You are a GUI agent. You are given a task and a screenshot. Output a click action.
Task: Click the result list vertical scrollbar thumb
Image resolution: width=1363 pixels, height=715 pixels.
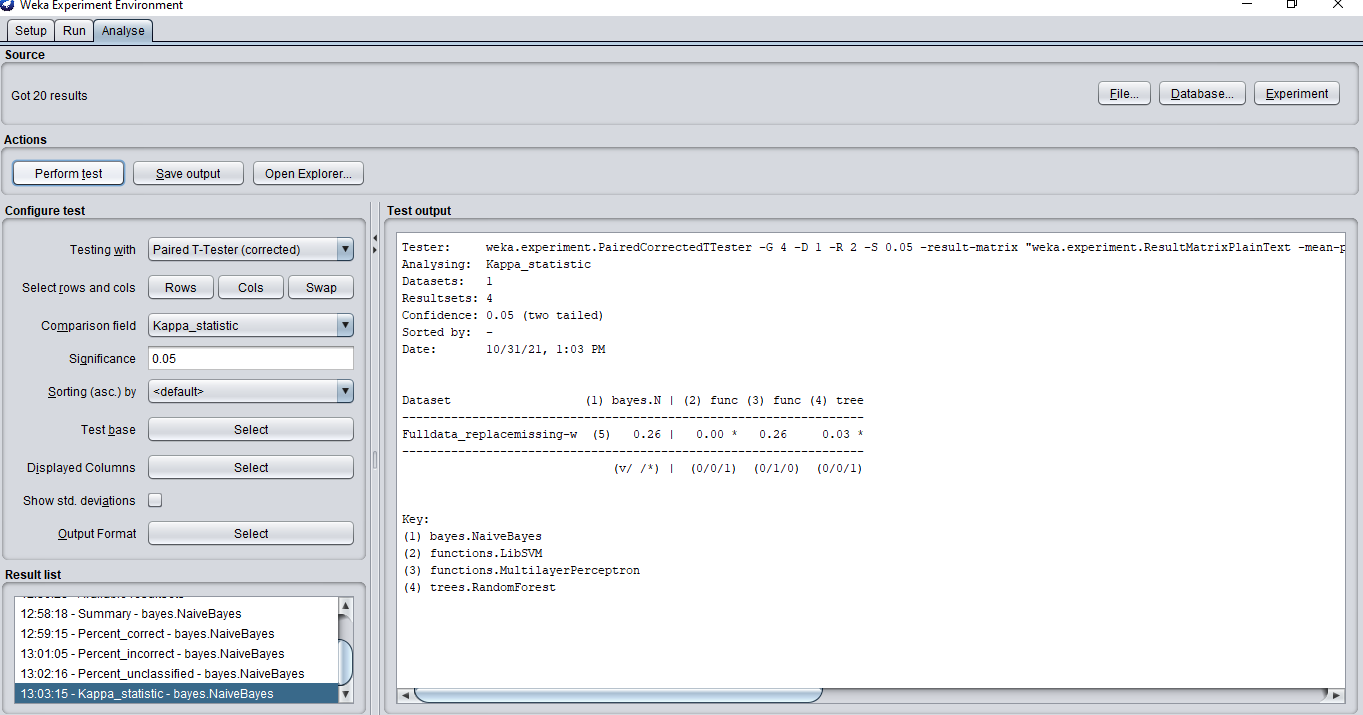pyautogui.click(x=346, y=662)
